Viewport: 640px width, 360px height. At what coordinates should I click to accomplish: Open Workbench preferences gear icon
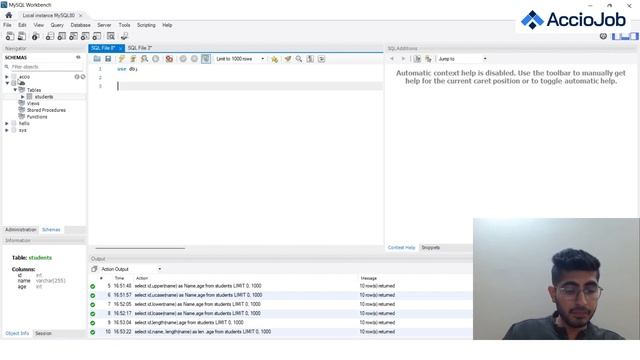(603, 36)
